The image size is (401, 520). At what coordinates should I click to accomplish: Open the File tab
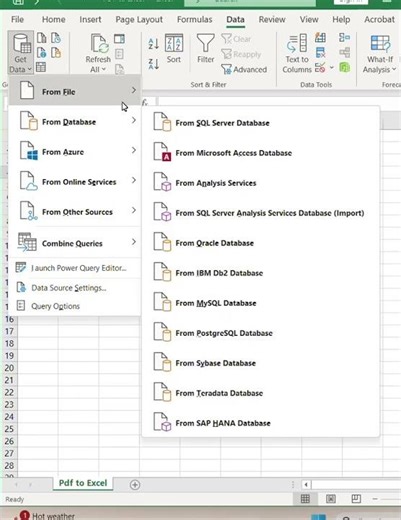coord(17,20)
